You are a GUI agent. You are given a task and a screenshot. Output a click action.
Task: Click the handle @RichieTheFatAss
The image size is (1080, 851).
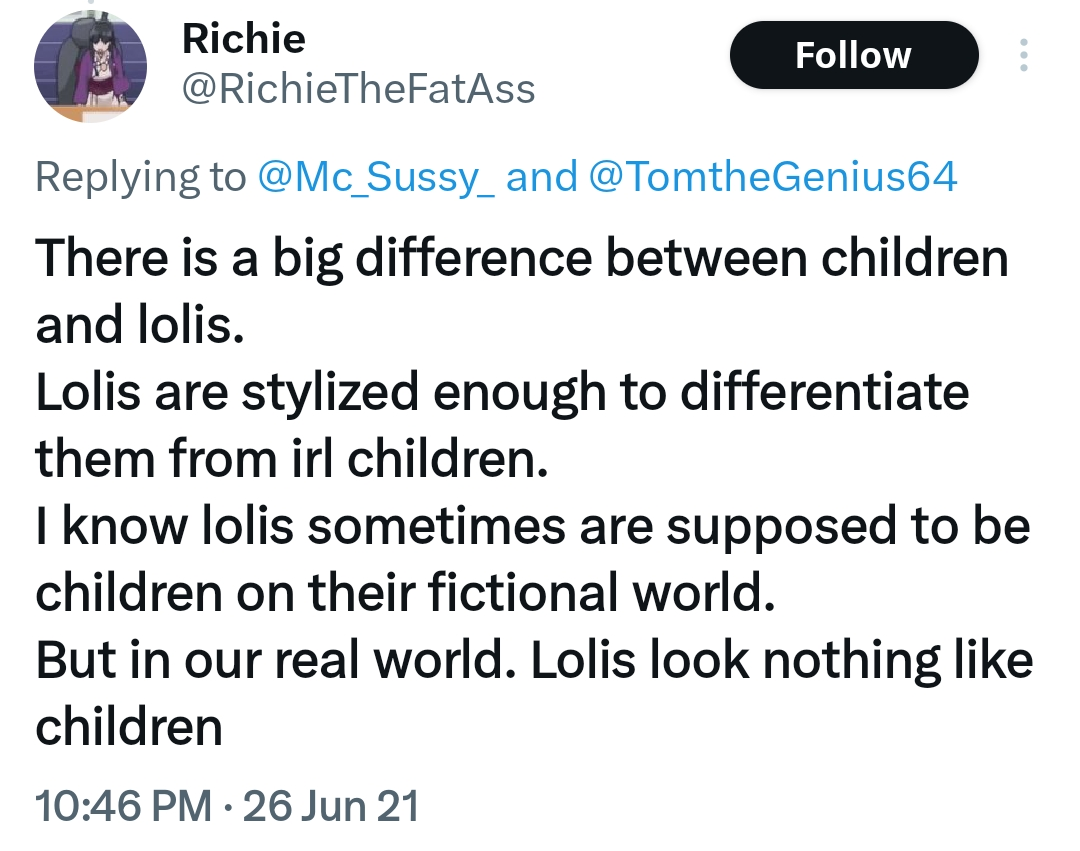pyautogui.click(x=359, y=89)
